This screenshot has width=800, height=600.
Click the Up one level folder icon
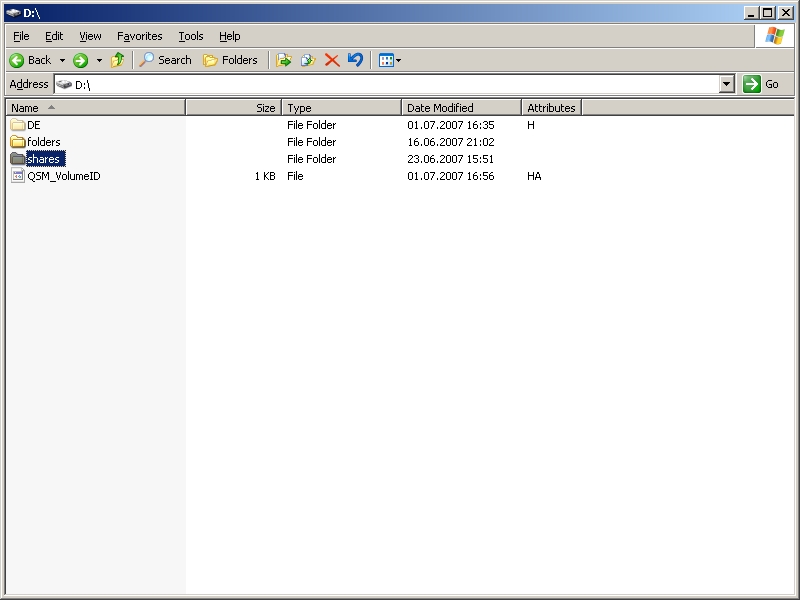click(x=118, y=60)
